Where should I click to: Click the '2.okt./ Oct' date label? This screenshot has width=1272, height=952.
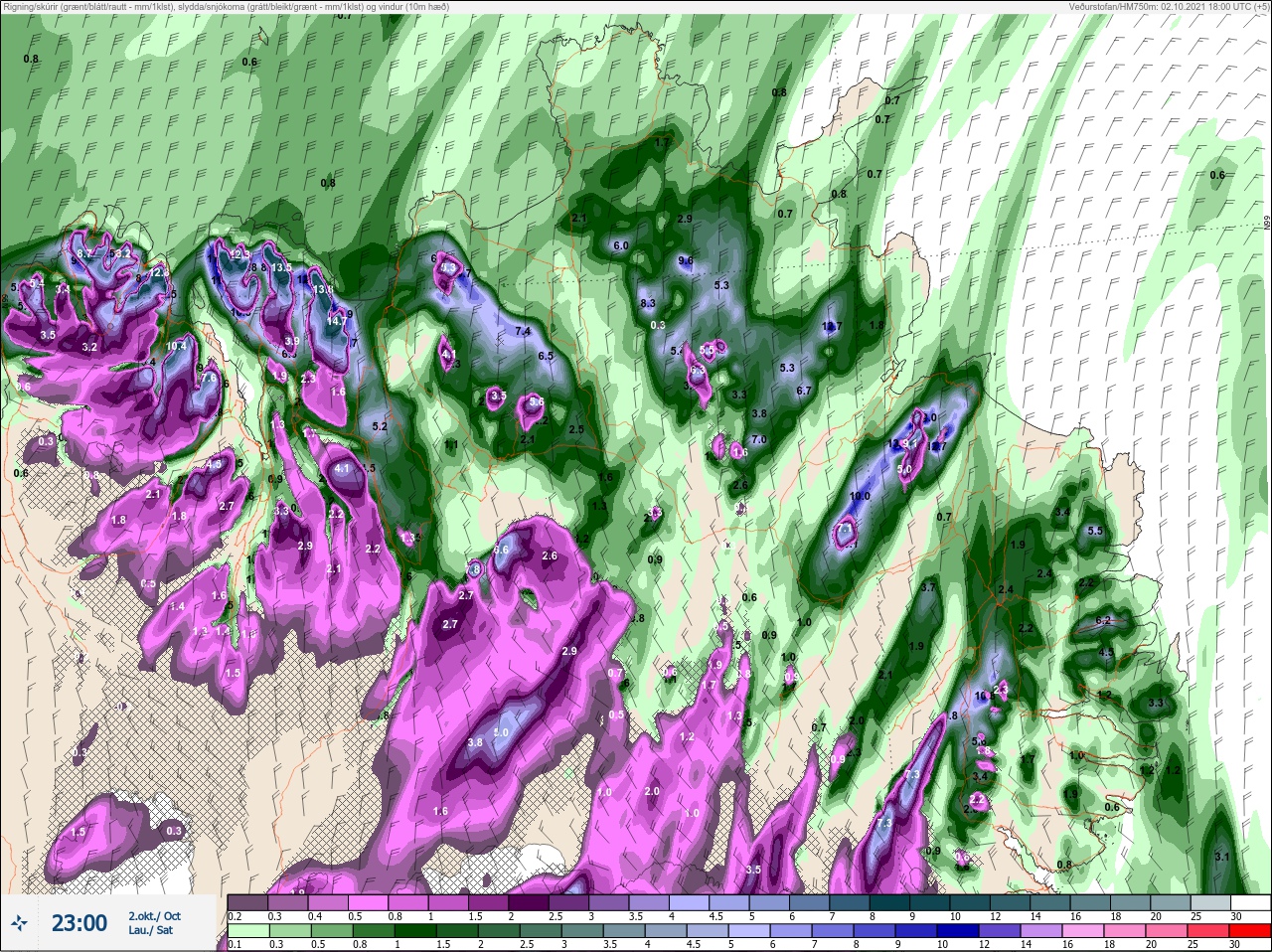[x=154, y=916]
